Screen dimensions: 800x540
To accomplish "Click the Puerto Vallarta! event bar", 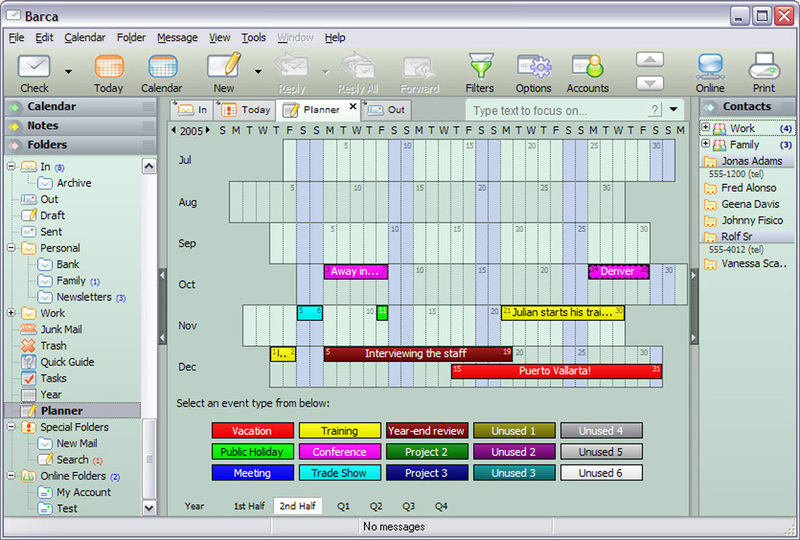I will click(x=557, y=371).
